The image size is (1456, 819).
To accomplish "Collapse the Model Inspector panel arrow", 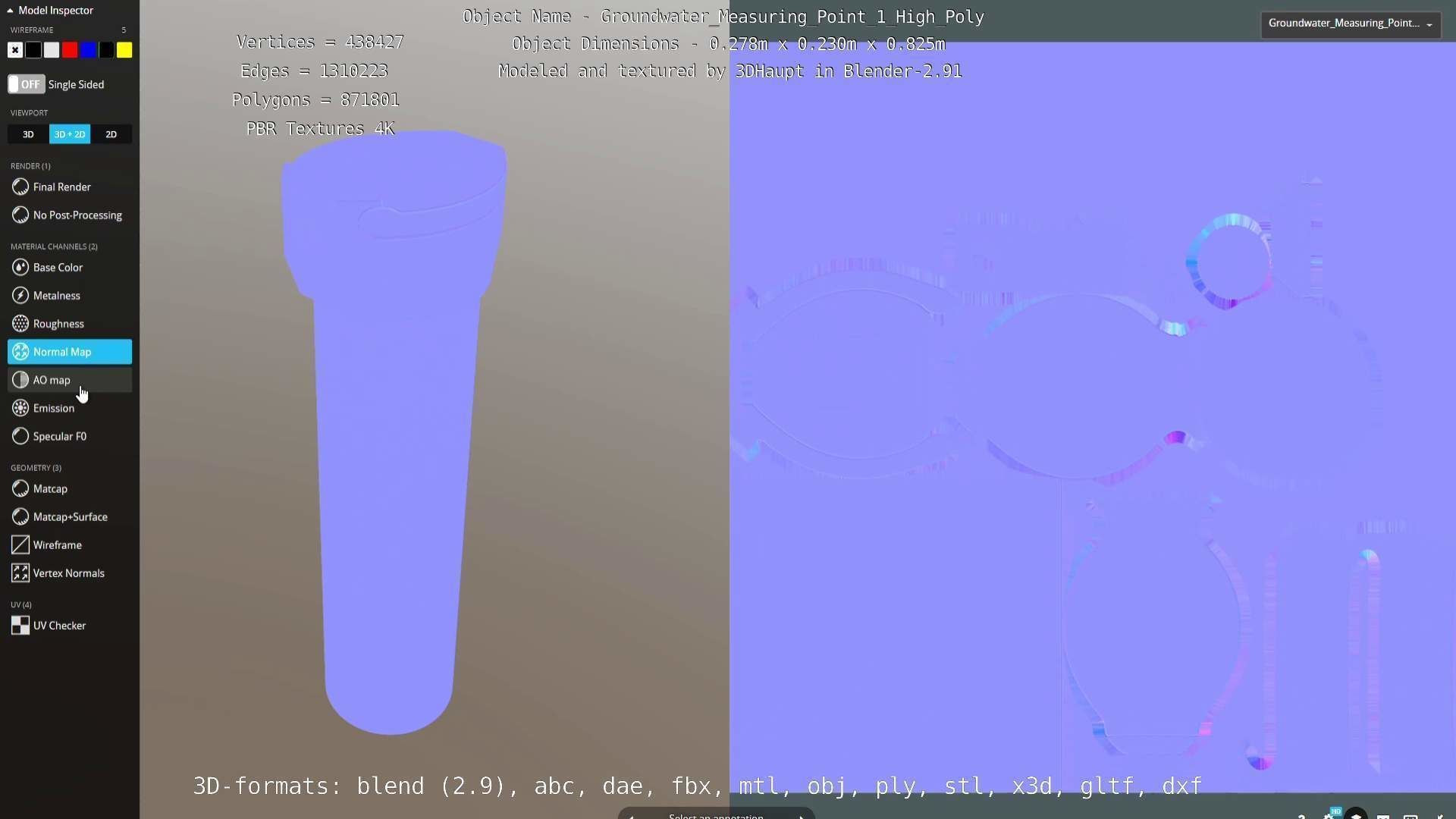I will pos(10,11).
